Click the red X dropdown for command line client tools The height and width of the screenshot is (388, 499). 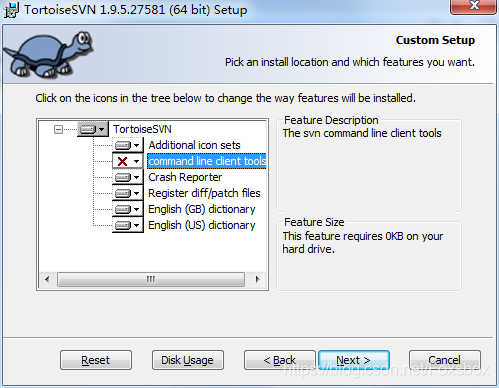(128, 161)
